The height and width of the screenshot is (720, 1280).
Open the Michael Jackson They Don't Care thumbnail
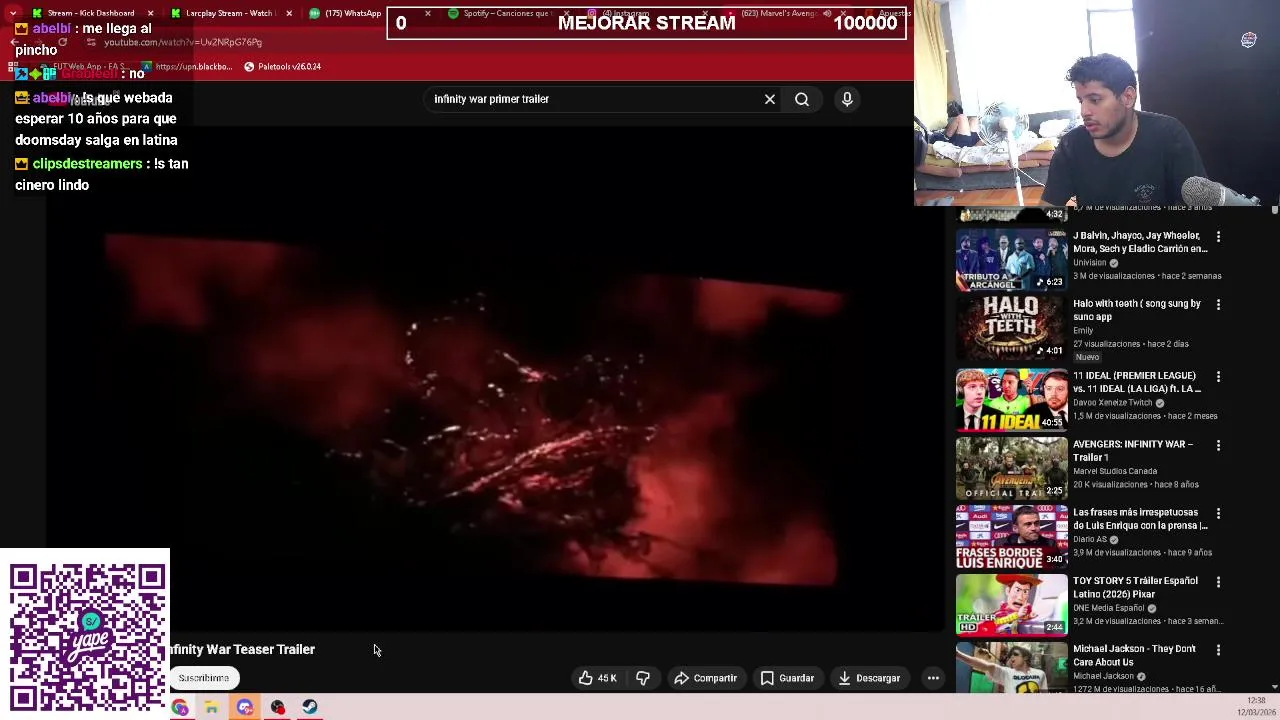pyautogui.click(x=1011, y=667)
